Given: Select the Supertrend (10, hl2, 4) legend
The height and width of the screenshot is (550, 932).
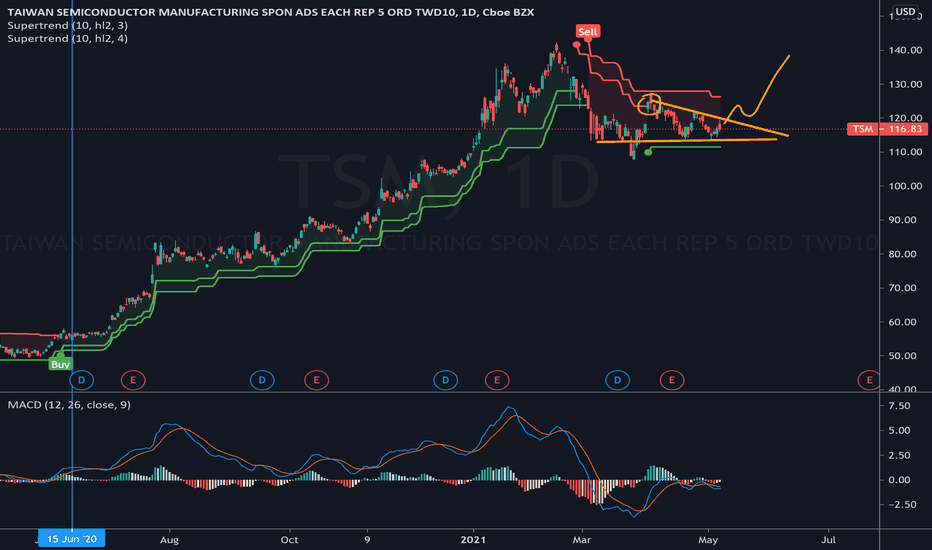Looking at the screenshot, I should pyautogui.click(x=67, y=39).
